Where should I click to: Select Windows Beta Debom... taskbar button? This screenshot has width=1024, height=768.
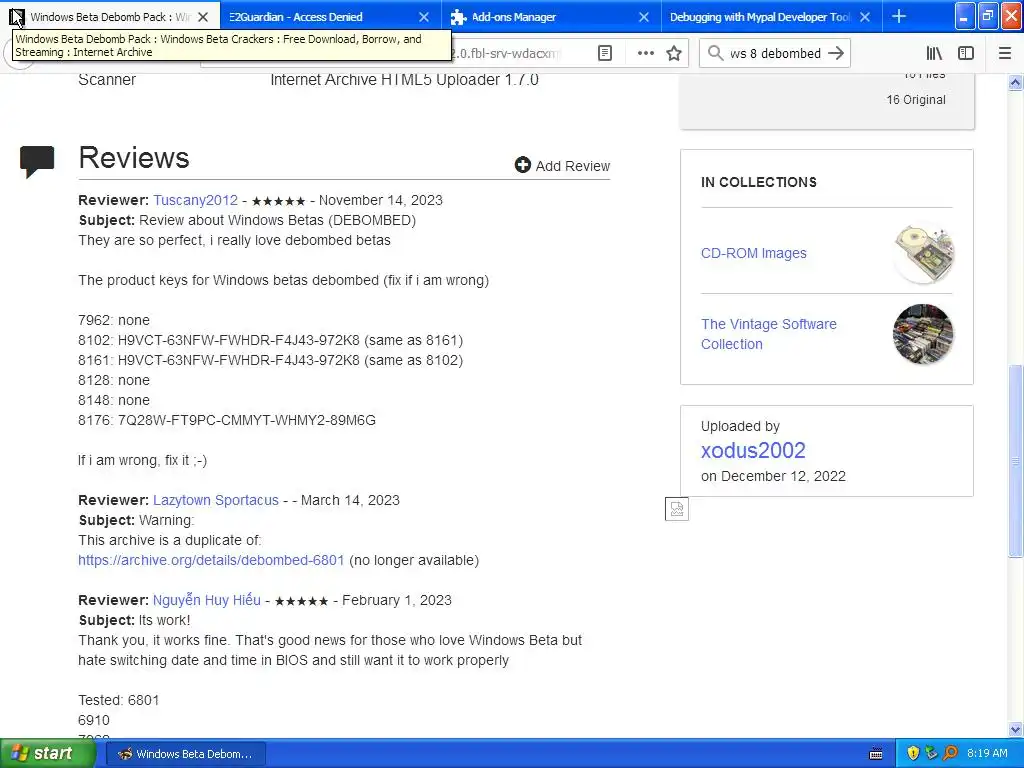click(185, 754)
